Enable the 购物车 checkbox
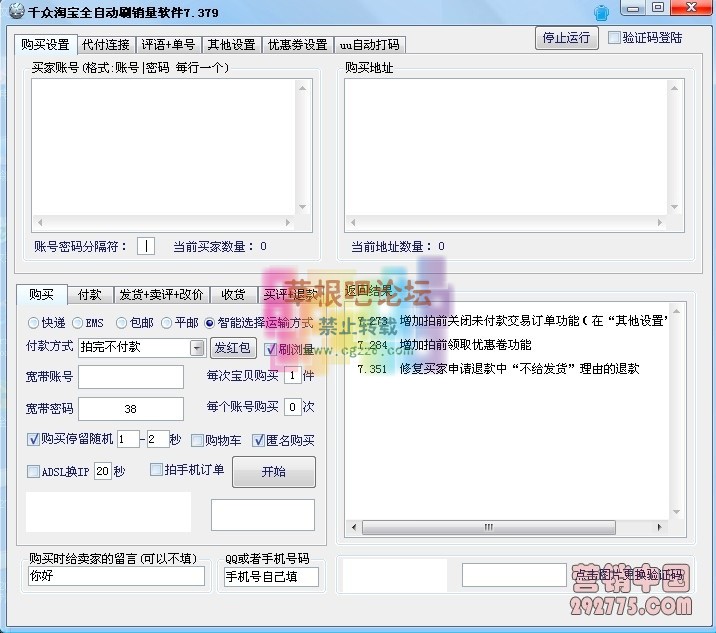This screenshot has width=716, height=633. (197, 440)
